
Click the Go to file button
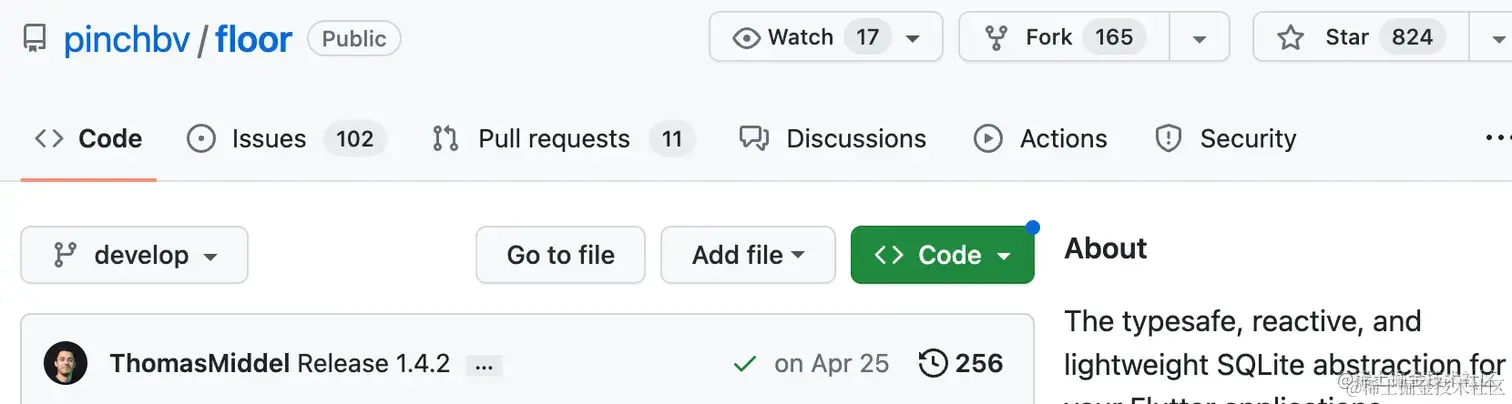[560, 255]
